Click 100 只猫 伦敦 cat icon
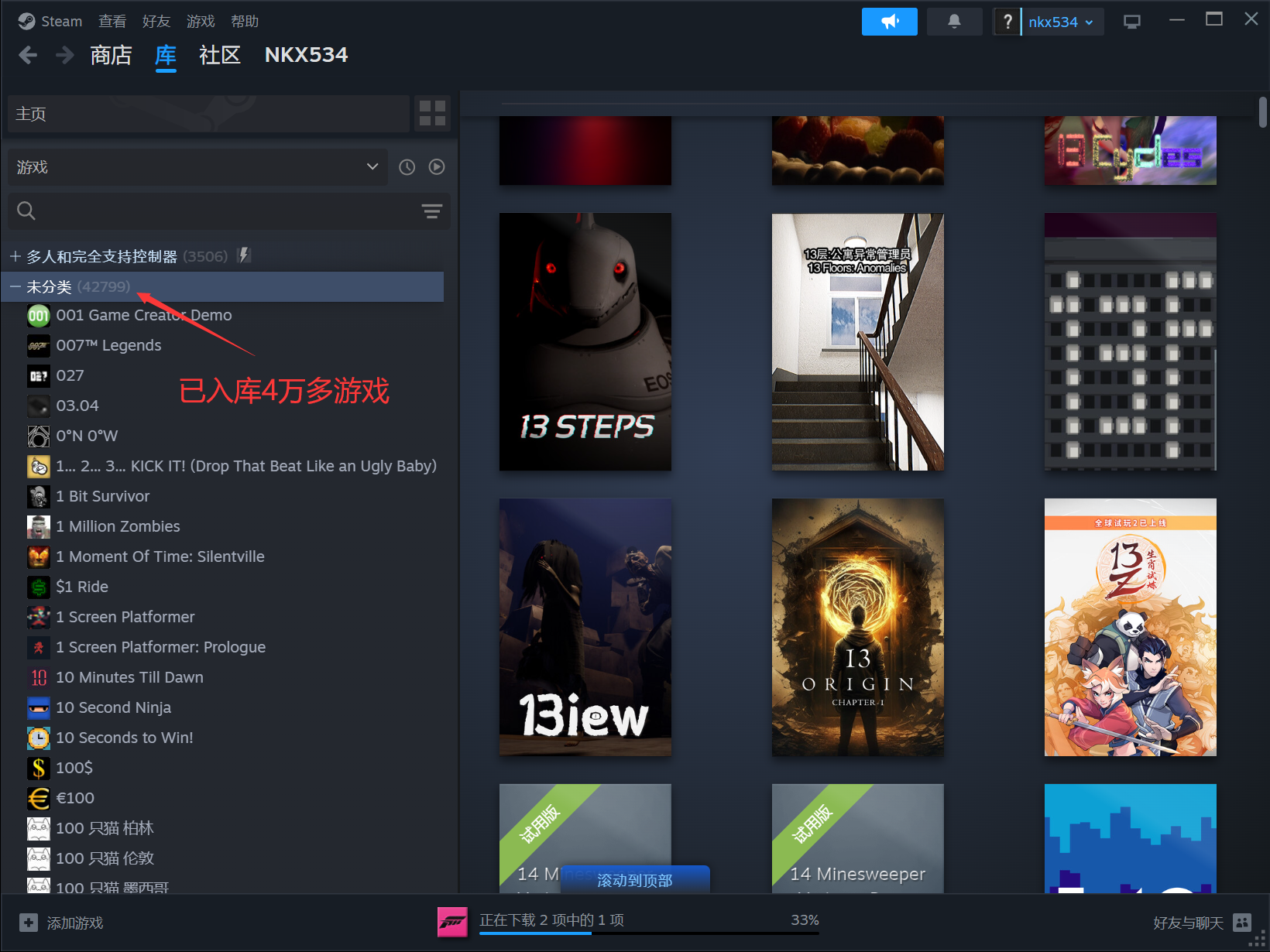This screenshot has width=1270, height=952. pyautogui.click(x=39, y=858)
